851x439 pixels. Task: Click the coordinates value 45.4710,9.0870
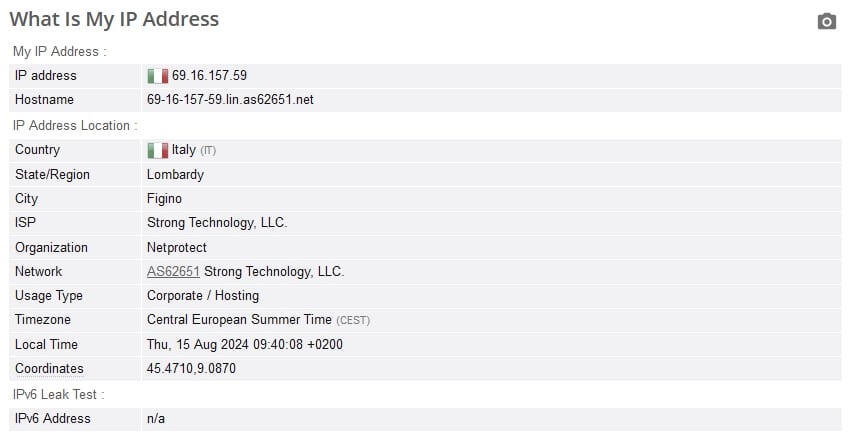191,368
